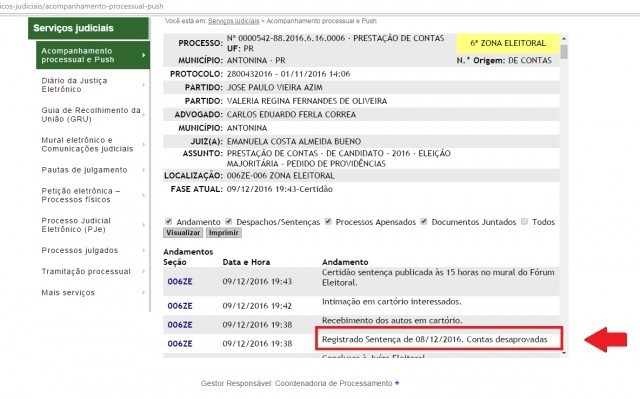Viewport: 640px width, 399px height.
Task: Expand arrow beside Acompanhamento processual e Push
Action: [x=144, y=55]
